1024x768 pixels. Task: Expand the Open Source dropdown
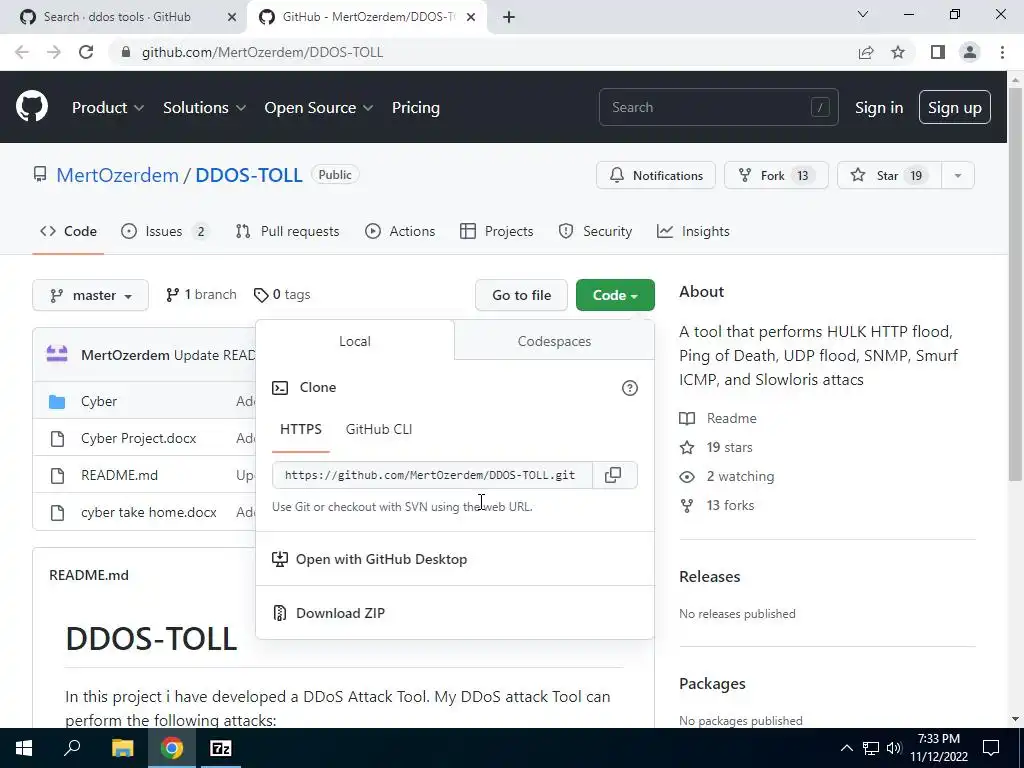(319, 108)
